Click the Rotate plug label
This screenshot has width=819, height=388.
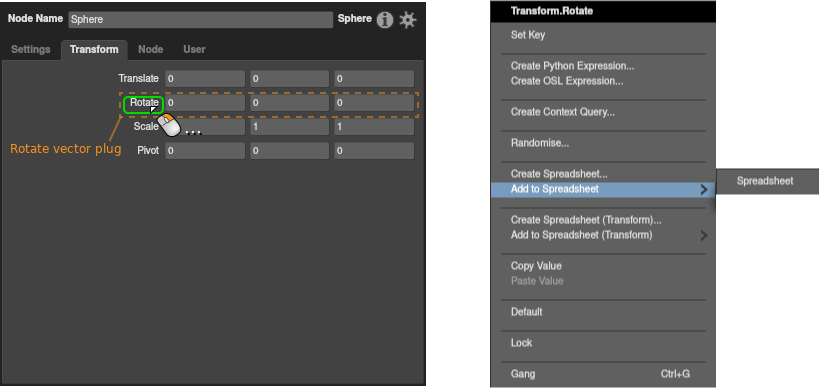(144, 103)
